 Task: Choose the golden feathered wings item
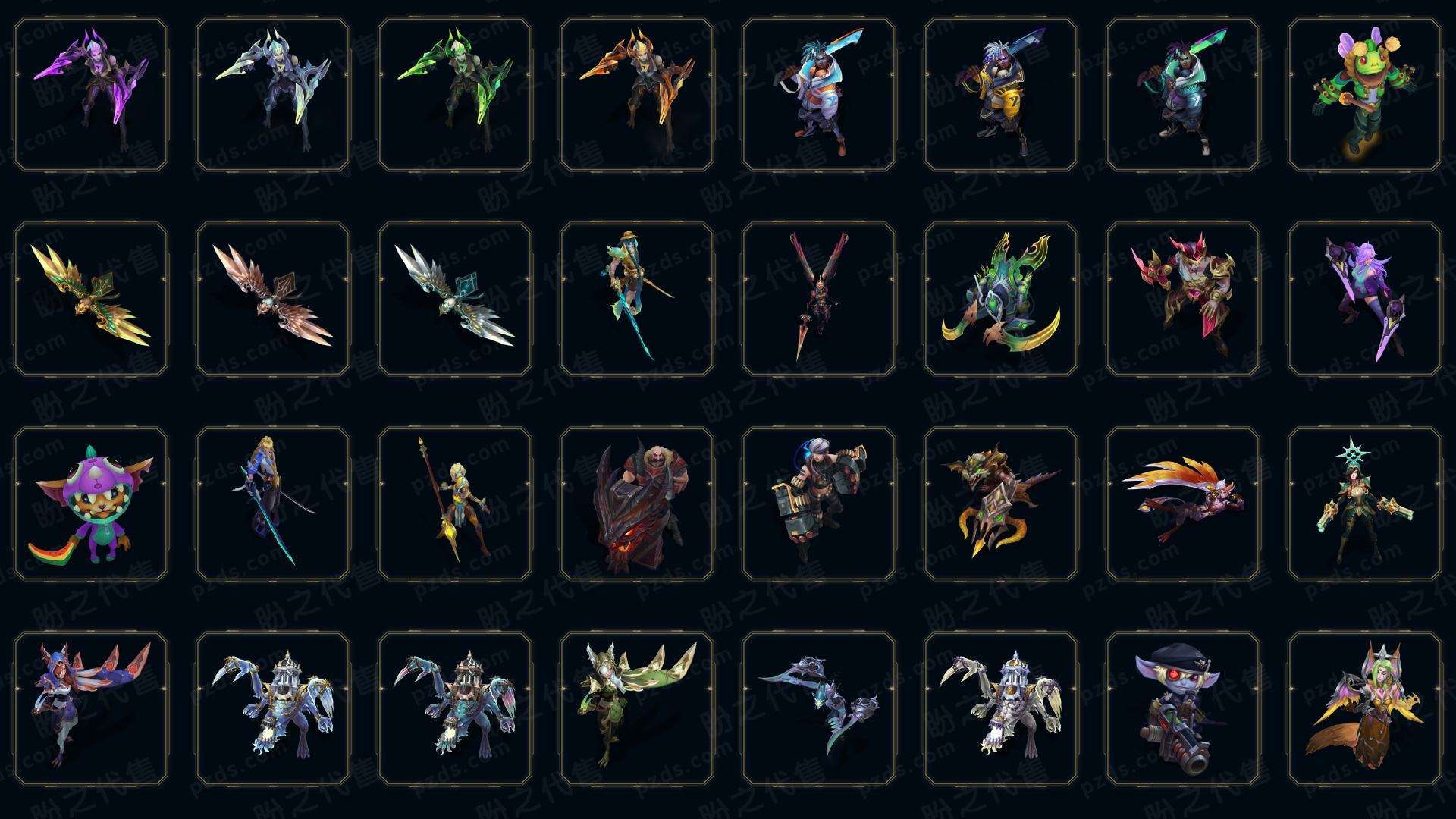tap(91, 299)
